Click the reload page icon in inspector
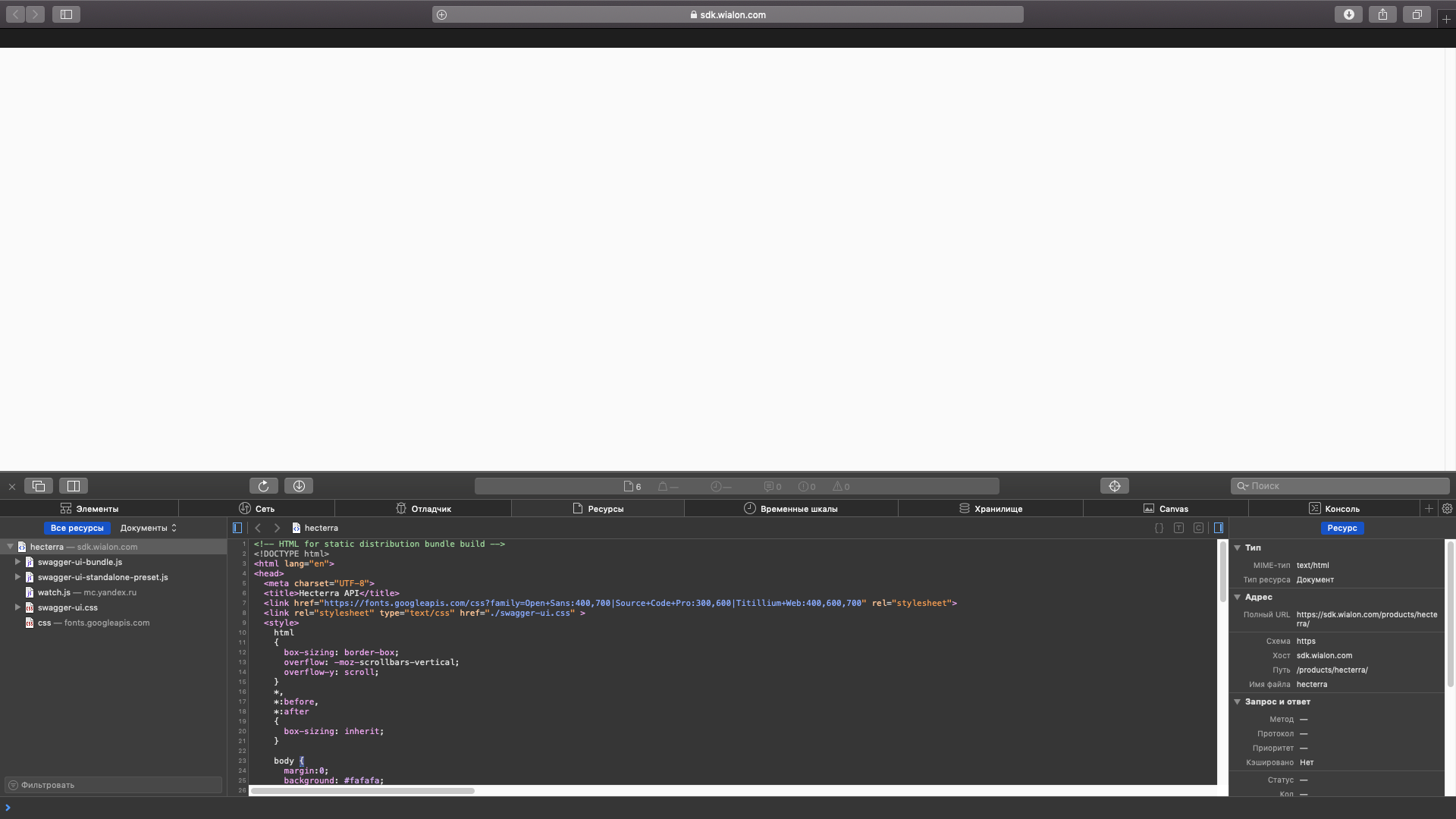Viewport: 1456px width, 819px height. coord(263,486)
